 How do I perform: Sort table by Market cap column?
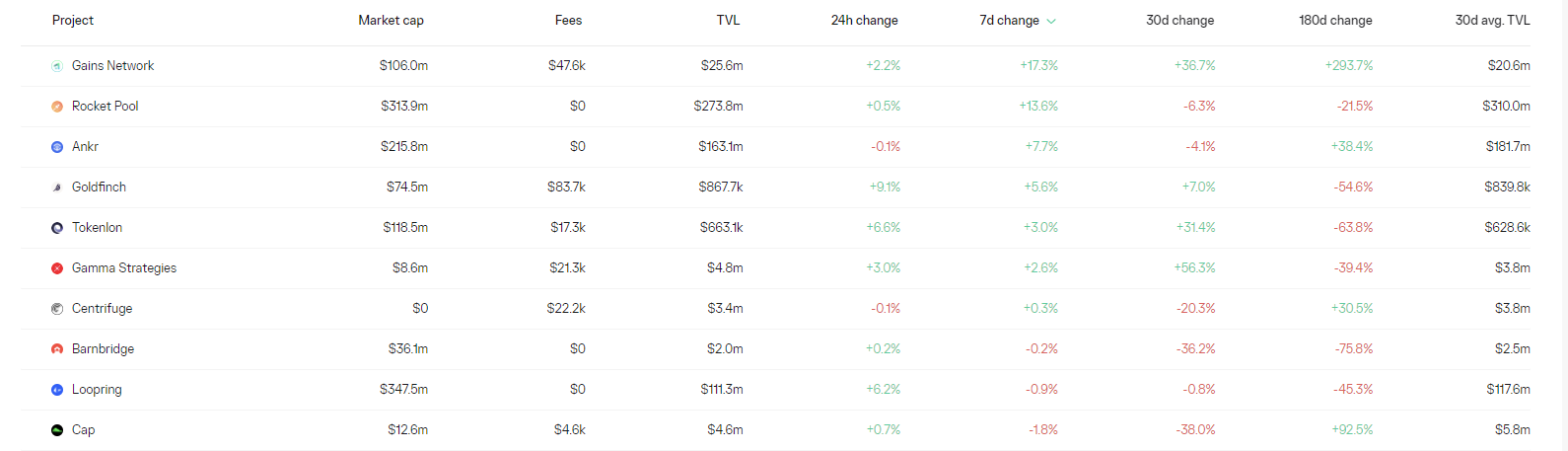[391, 21]
